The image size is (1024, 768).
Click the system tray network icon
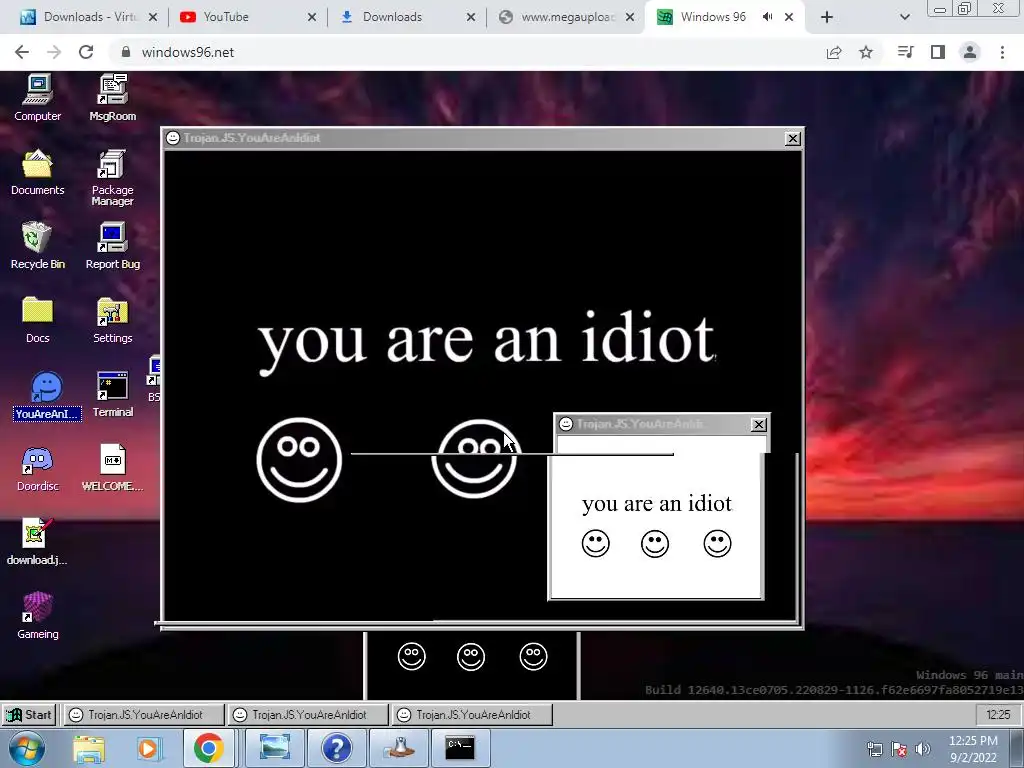coord(874,749)
